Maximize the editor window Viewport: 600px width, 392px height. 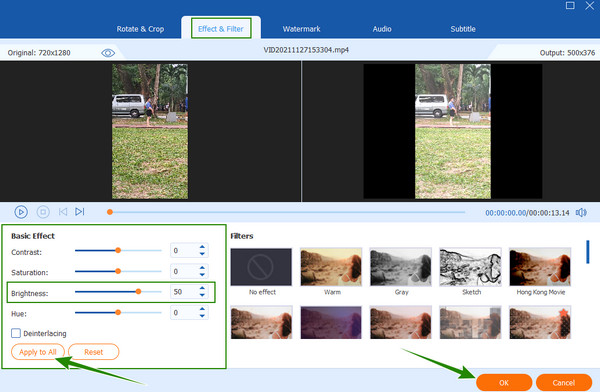[x=570, y=5]
